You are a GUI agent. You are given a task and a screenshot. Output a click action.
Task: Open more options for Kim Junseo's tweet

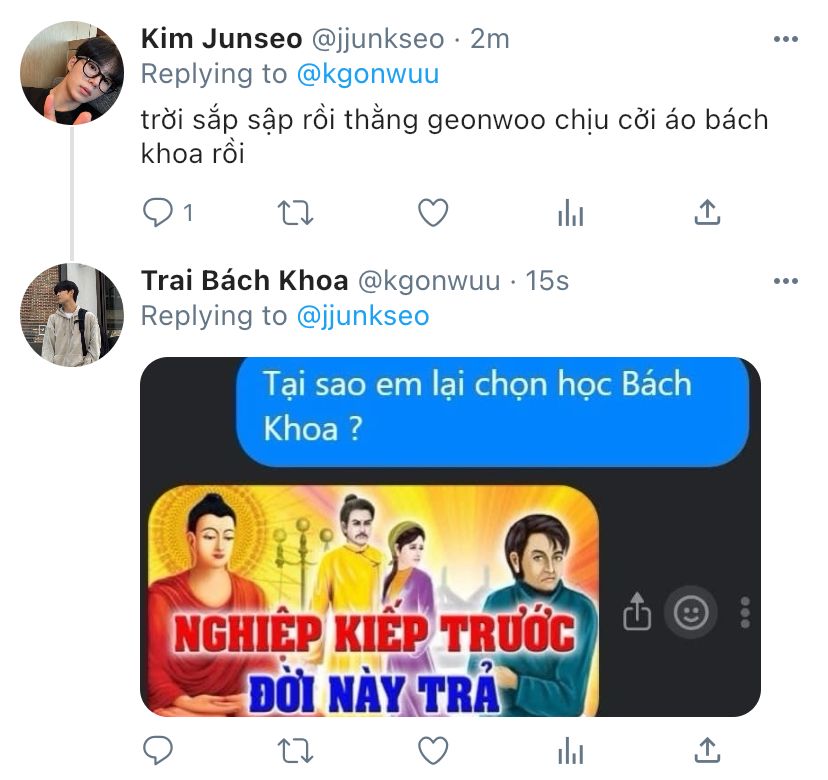click(x=786, y=39)
